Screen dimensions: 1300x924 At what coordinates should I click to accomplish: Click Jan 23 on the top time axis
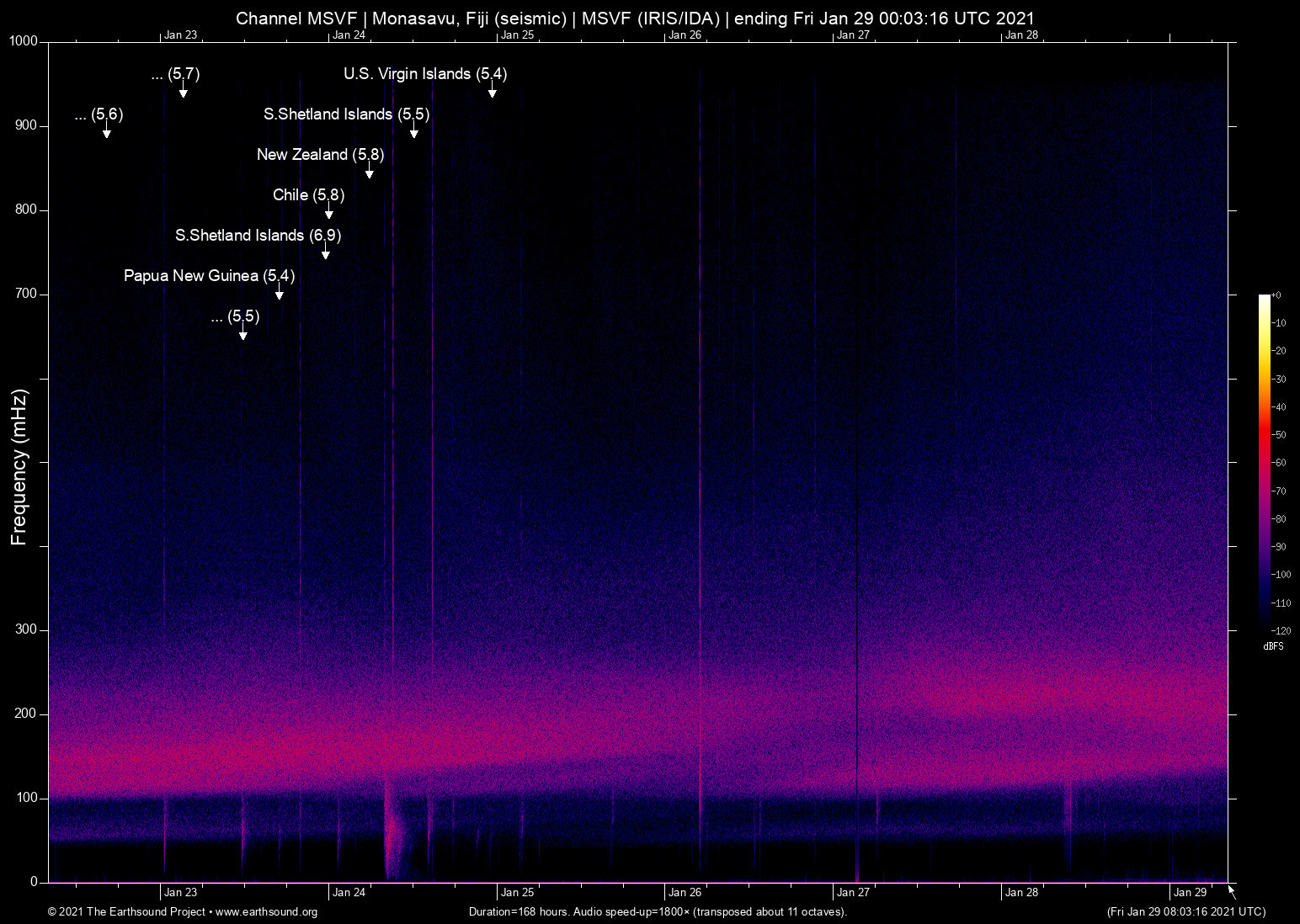(x=180, y=35)
